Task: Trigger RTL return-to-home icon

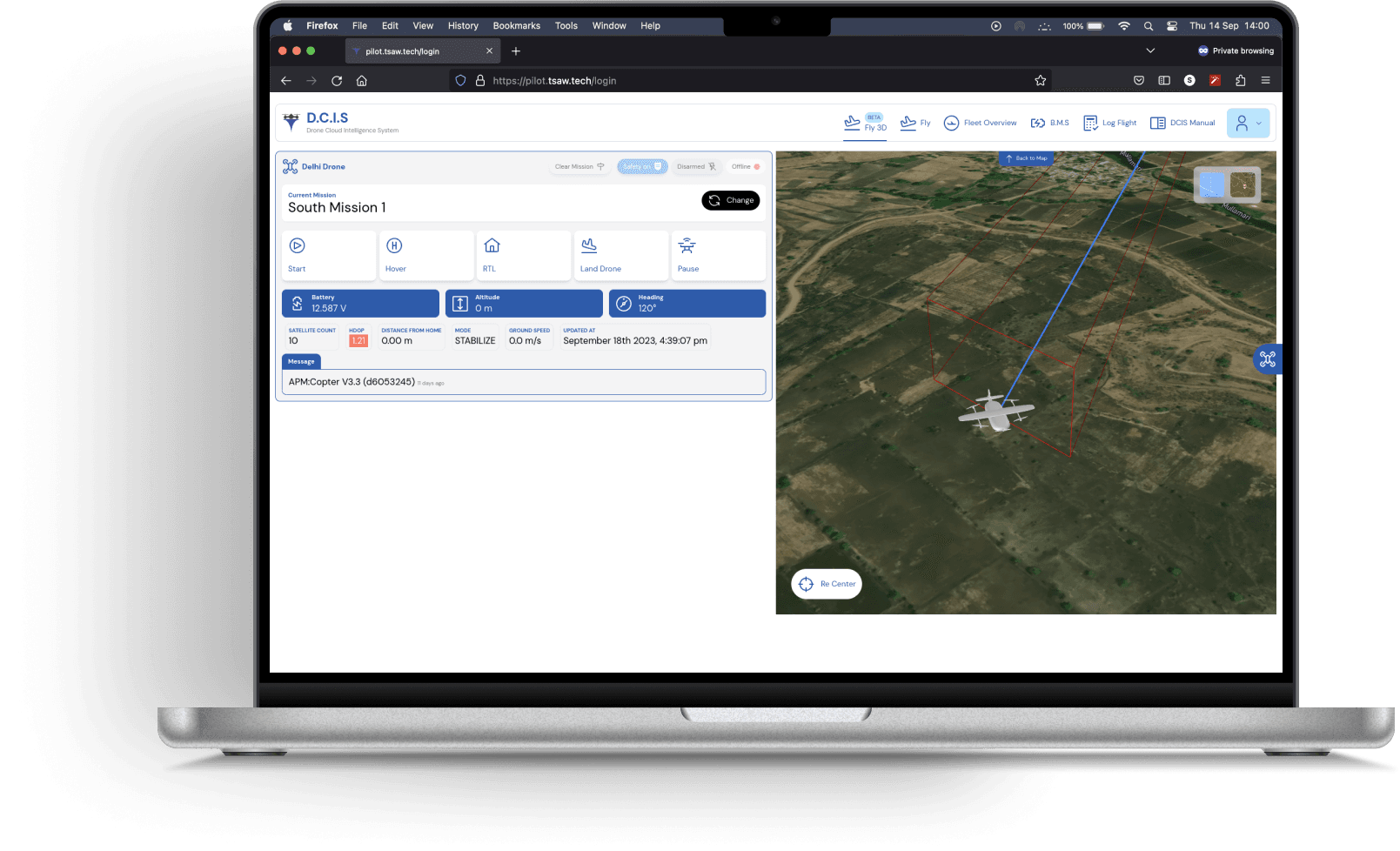Action: pyautogui.click(x=492, y=246)
